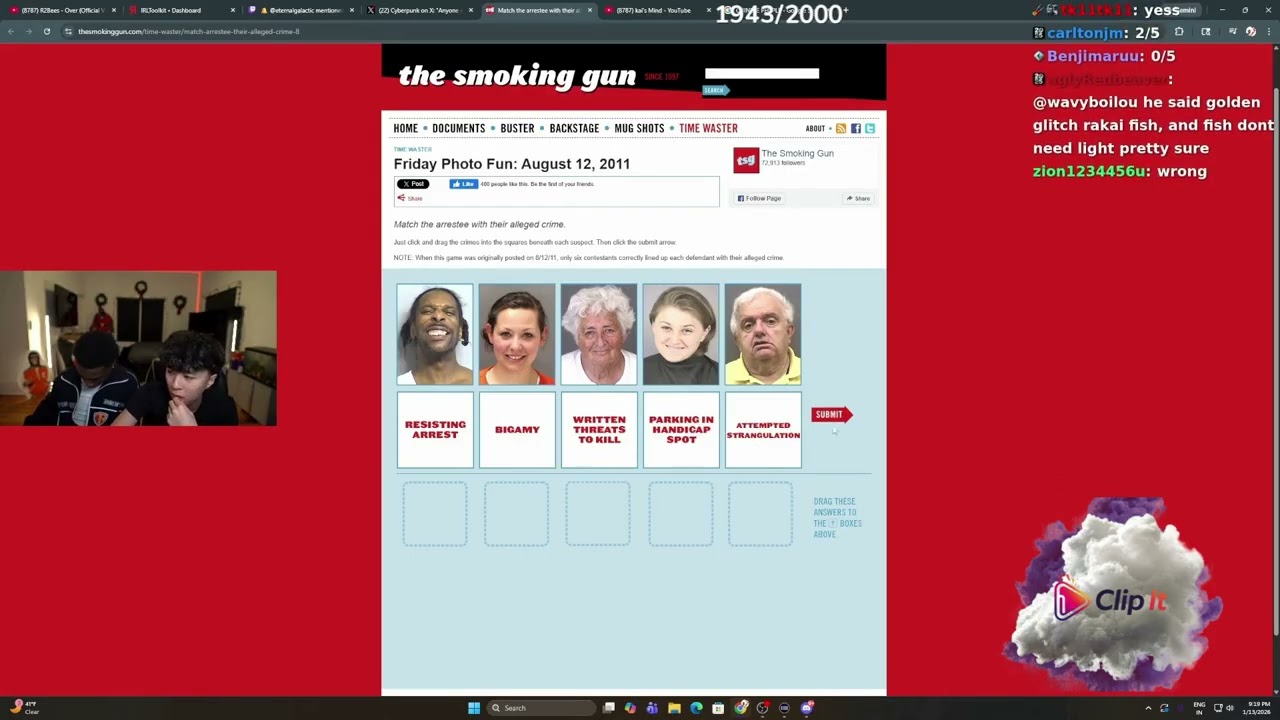Screen dimensions: 1280x720
Task: Click mugshot of man in yellow shirt
Action: [x=763, y=334]
